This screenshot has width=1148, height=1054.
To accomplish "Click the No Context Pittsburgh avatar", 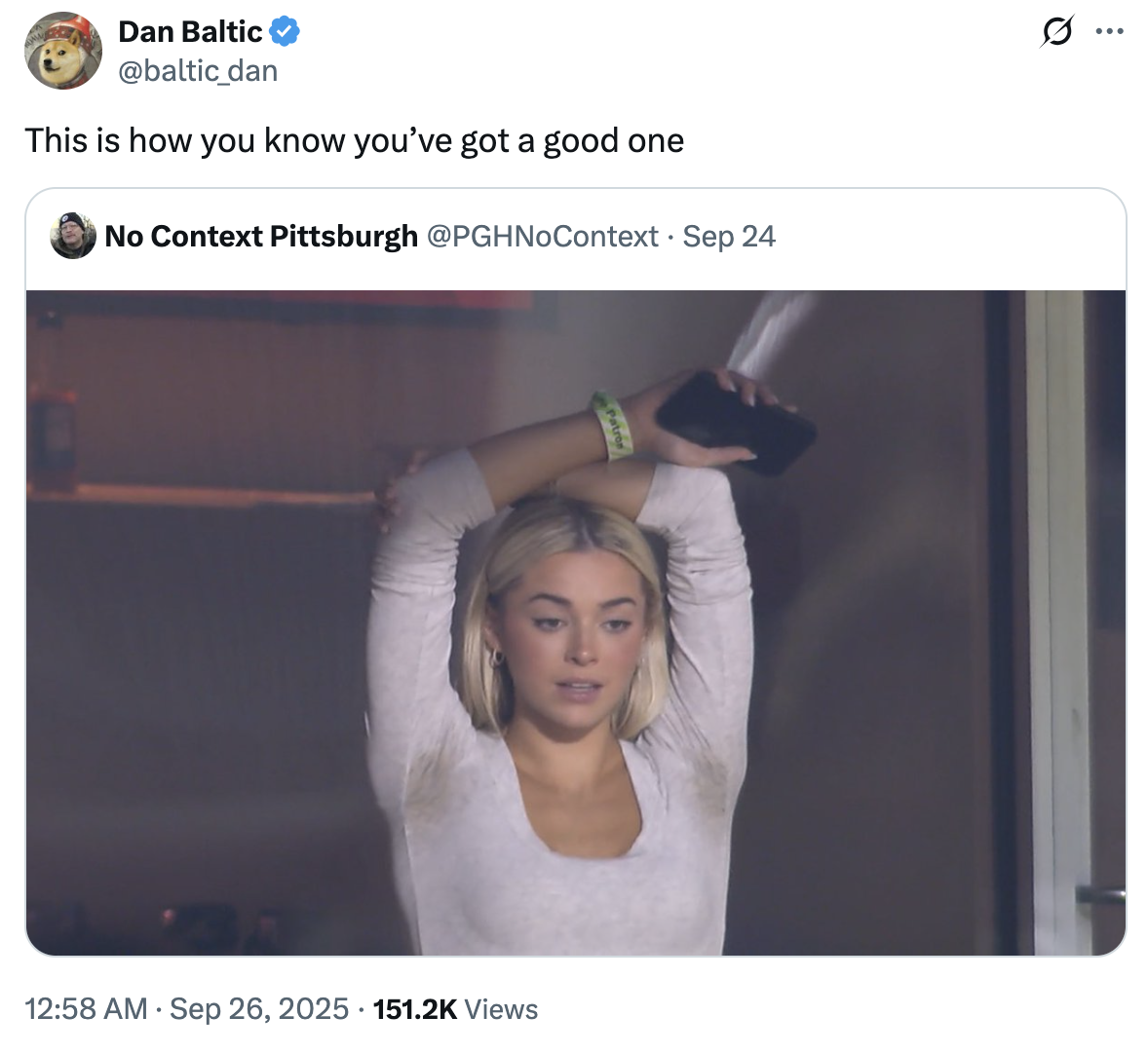I will (x=73, y=236).
